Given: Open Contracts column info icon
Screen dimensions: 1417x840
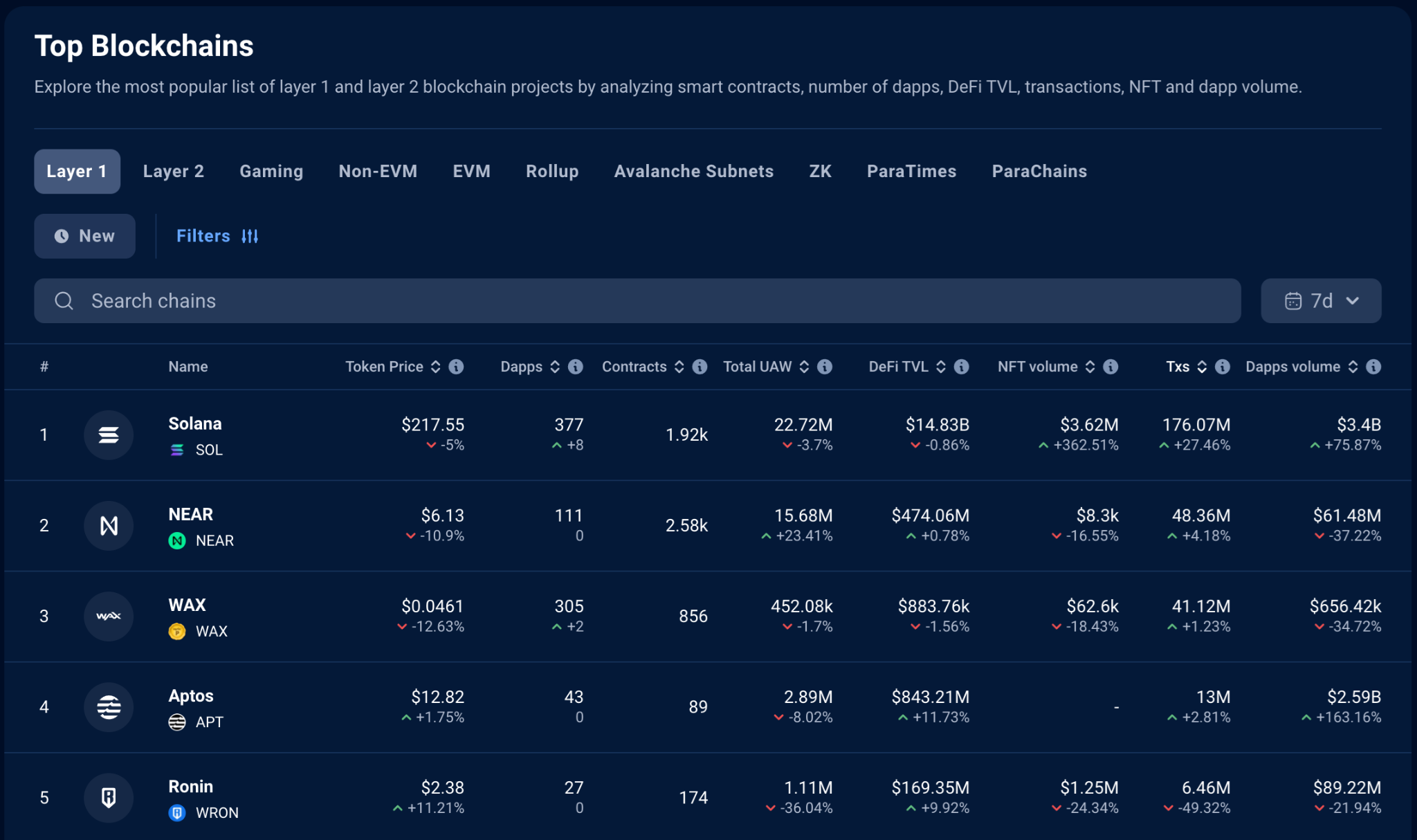Looking at the screenshot, I should pos(700,367).
